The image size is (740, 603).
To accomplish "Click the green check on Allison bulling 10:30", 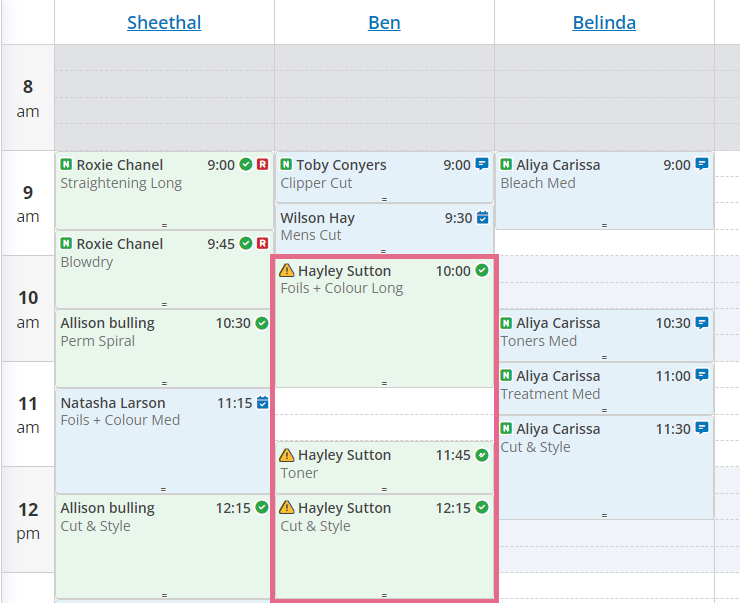I will (x=262, y=323).
